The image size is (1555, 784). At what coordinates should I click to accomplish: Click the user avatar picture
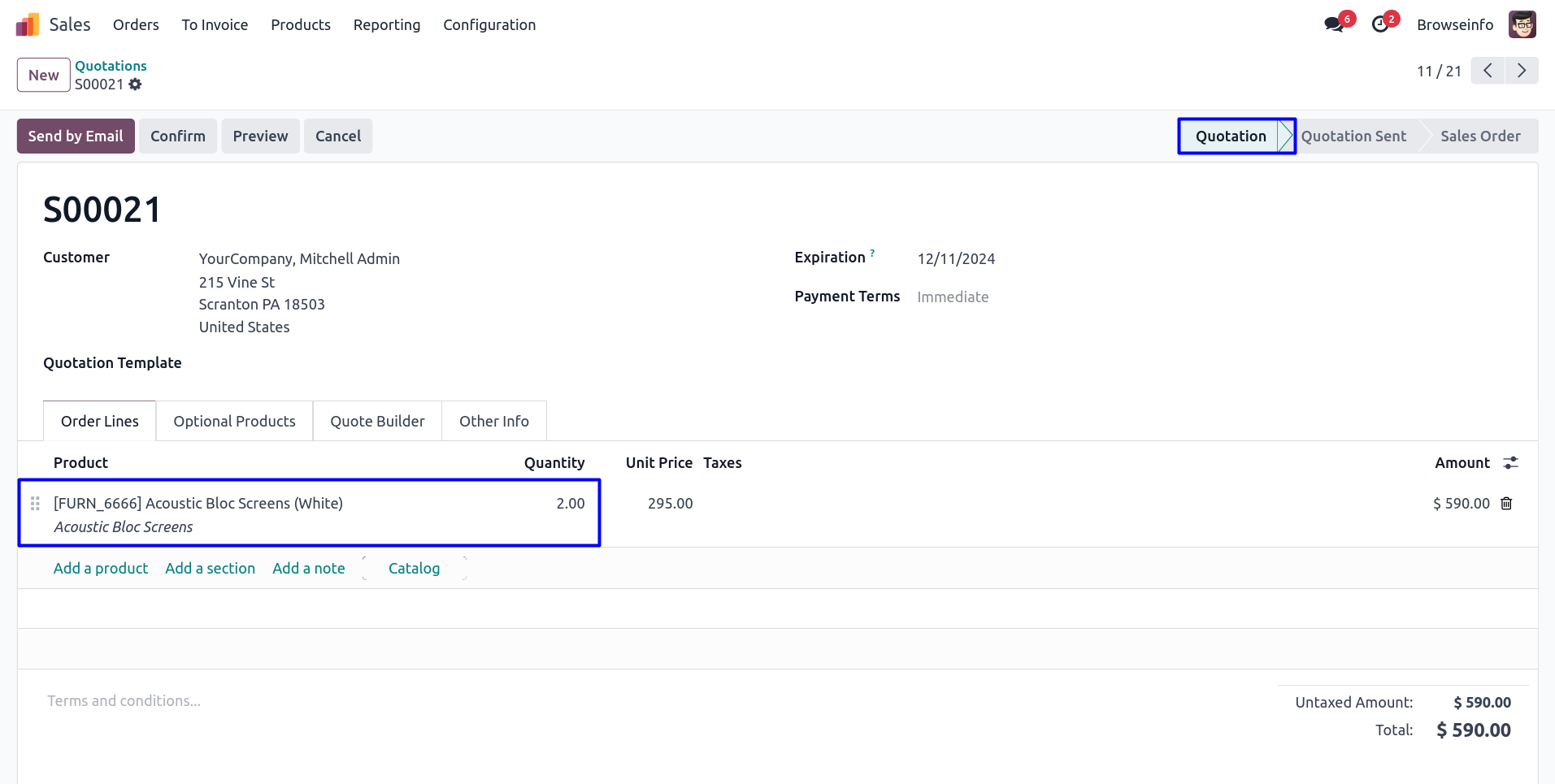point(1522,24)
